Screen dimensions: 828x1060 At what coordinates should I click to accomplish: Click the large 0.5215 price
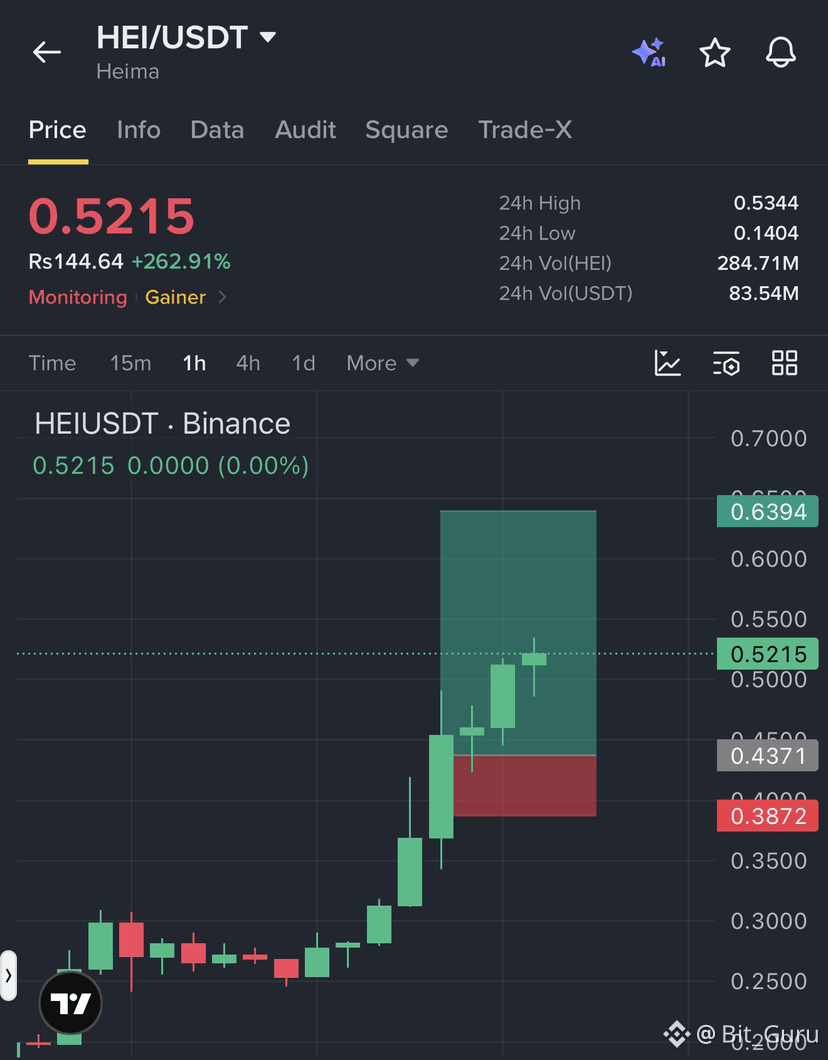pos(112,216)
